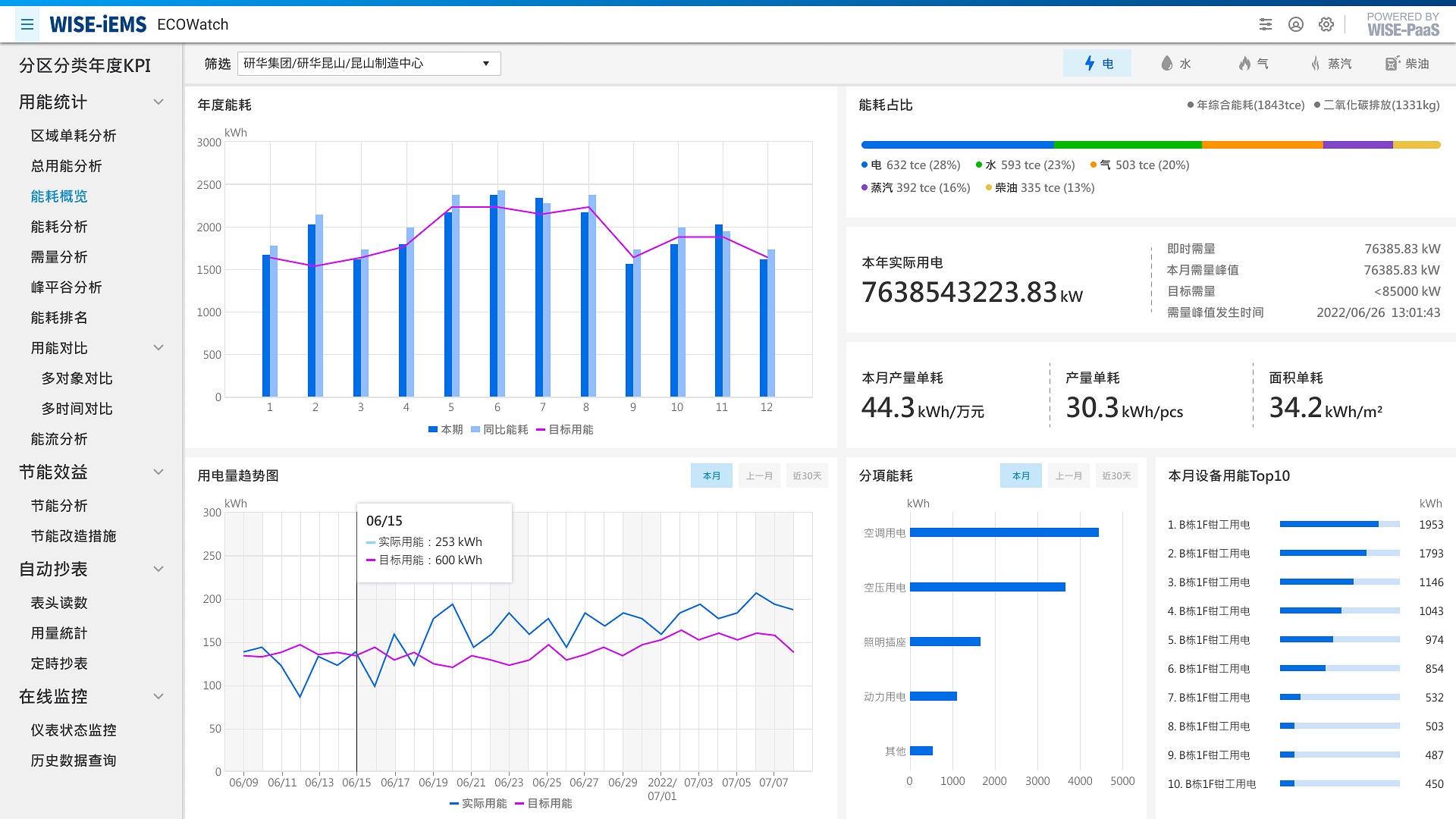This screenshot has width=1456, height=819.
Task: Open 区域单耗分析 in sidebar
Action: (x=74, y=136)
